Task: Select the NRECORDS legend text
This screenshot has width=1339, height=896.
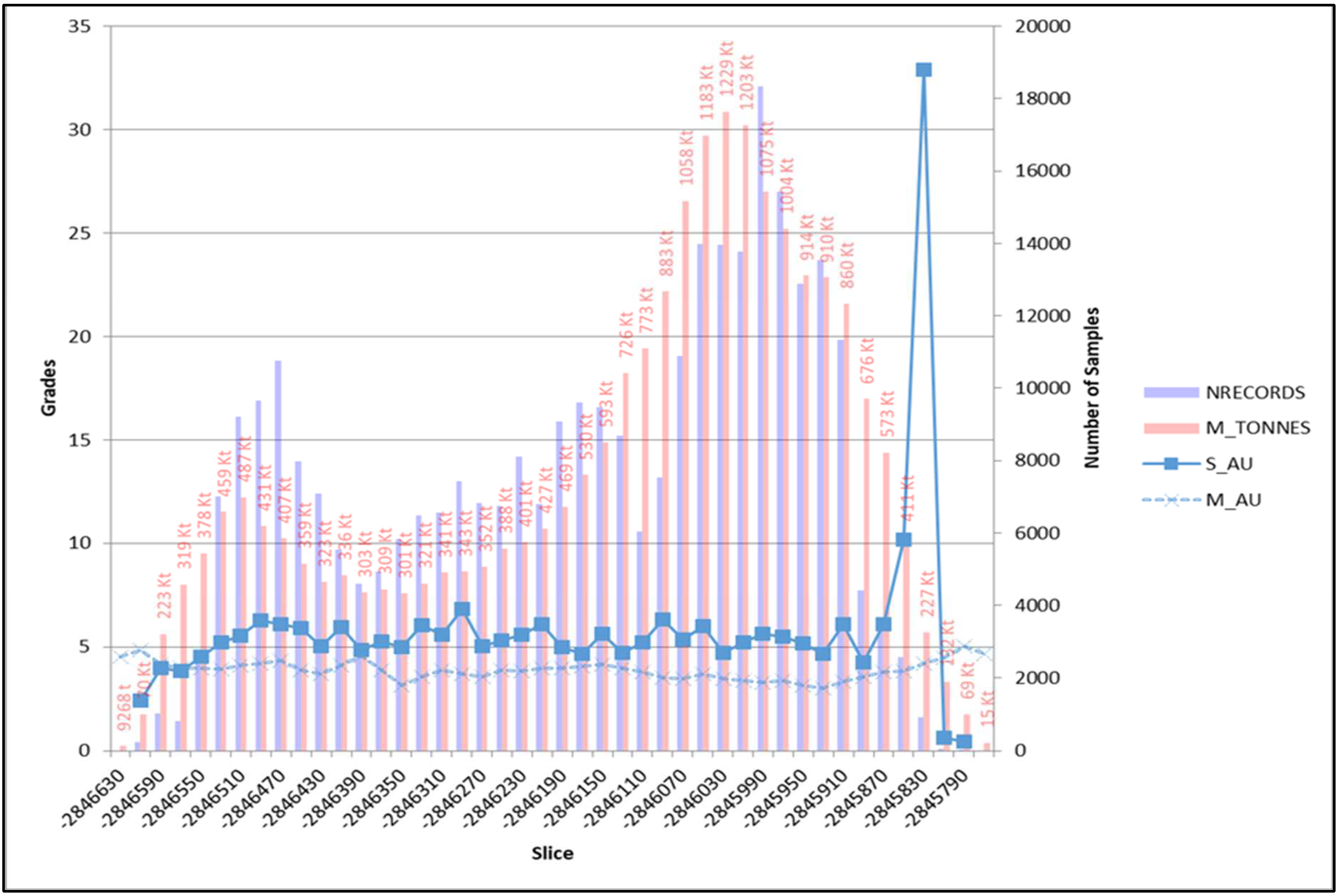Action: coord(1256,392)
